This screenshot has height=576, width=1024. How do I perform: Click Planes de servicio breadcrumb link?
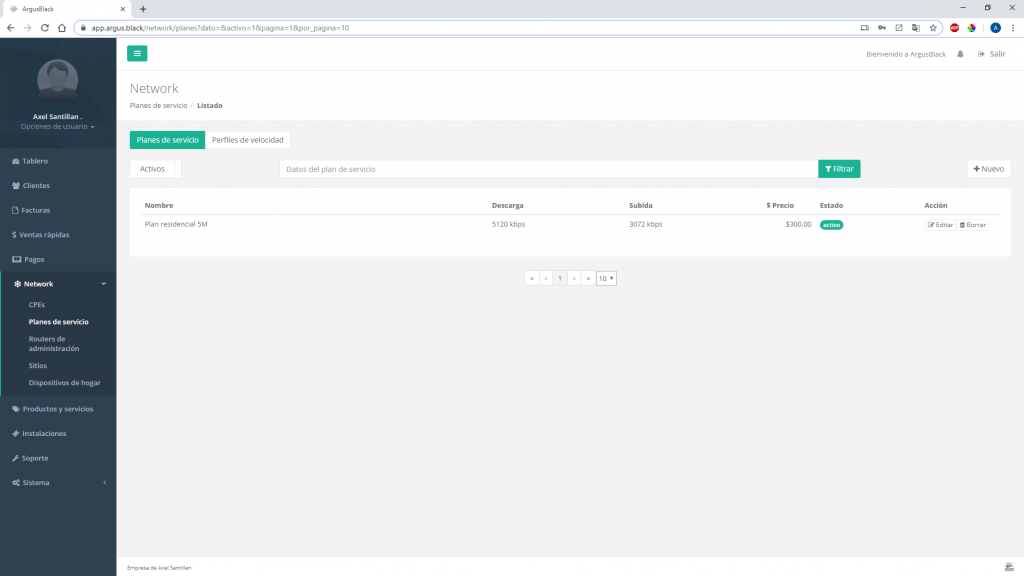pos(158,105)
